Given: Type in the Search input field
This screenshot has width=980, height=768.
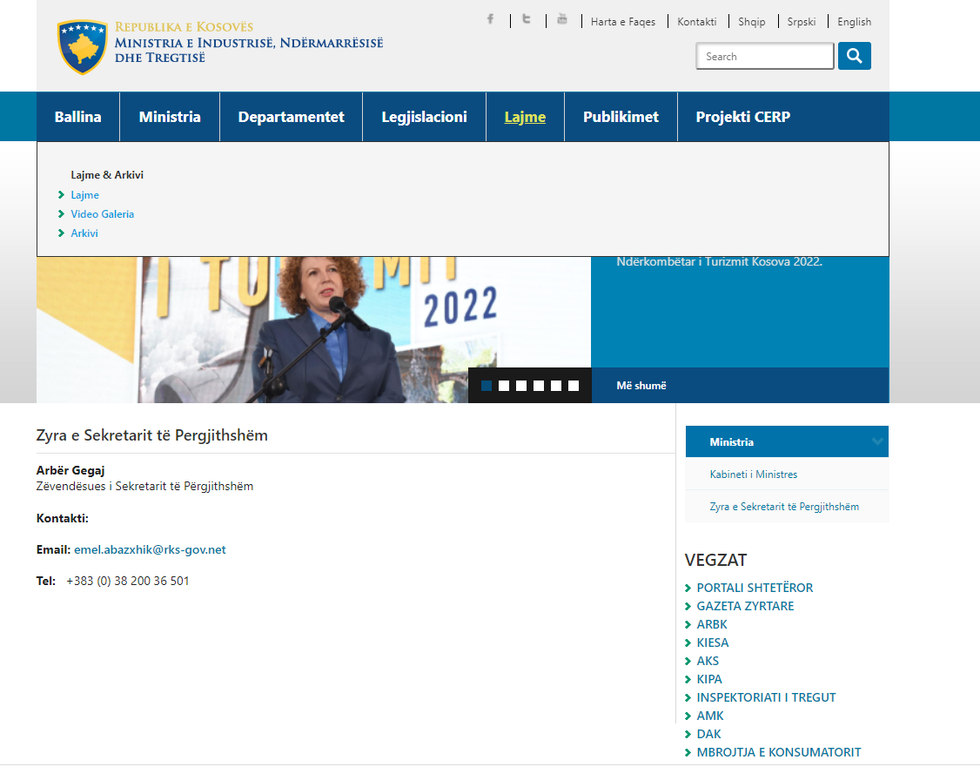Looking at the screenshot, I should click(x=764, y=57).
